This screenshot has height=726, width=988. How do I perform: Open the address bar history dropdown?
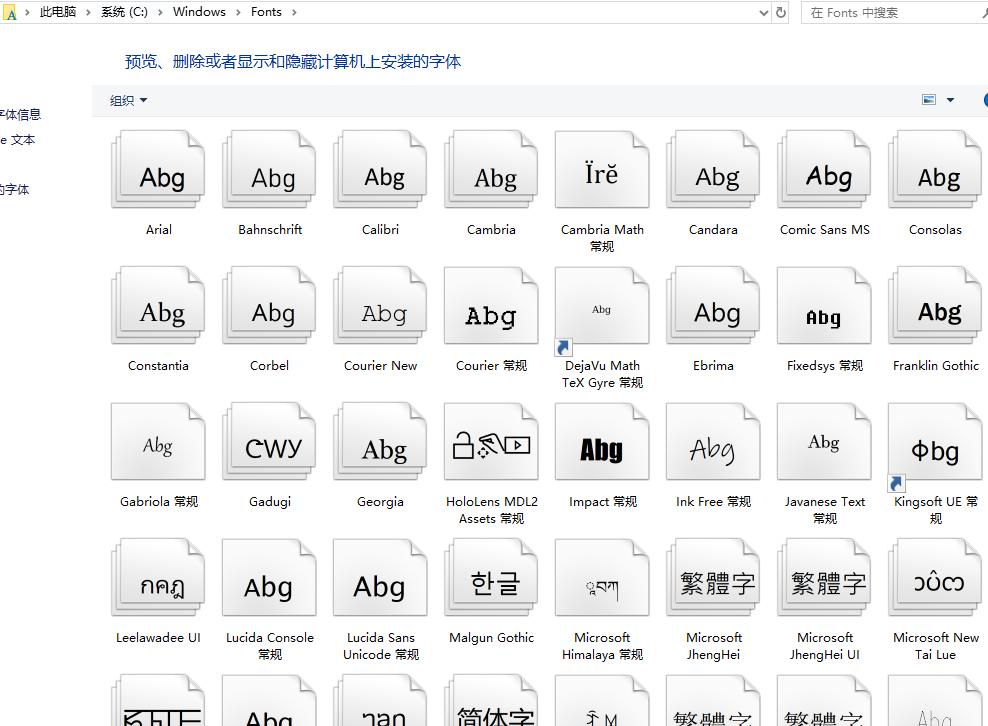coord(764,13)
